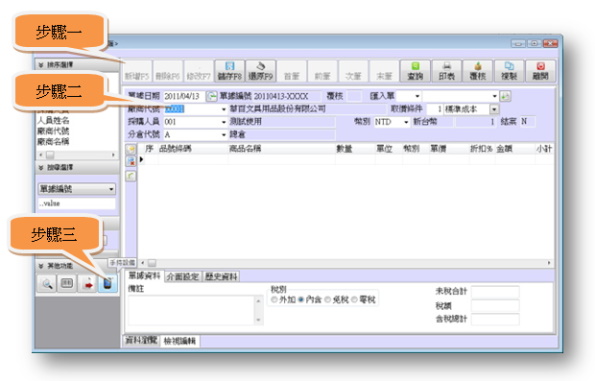Open the 單據編號 dropdown in search panel
The height and width of the screenshot is (381, 595).
77,189
